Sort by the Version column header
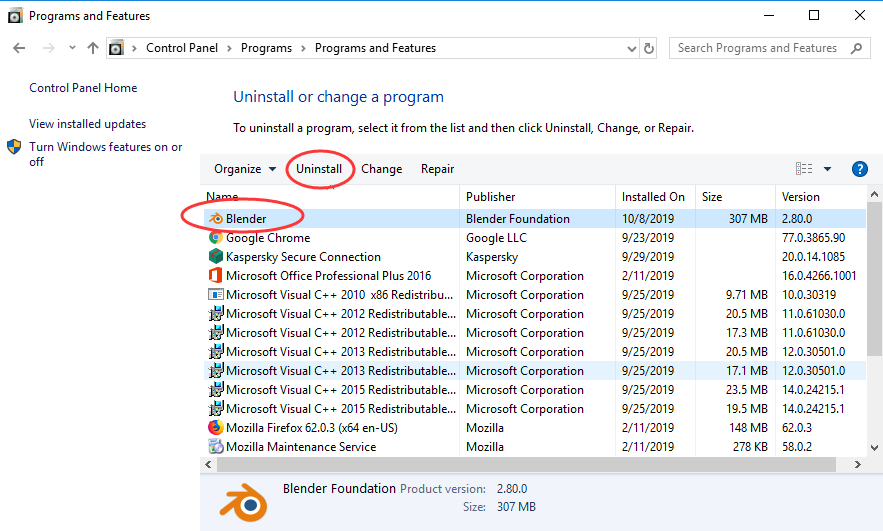This screenshot has height=531, width=883. (820, 197)
